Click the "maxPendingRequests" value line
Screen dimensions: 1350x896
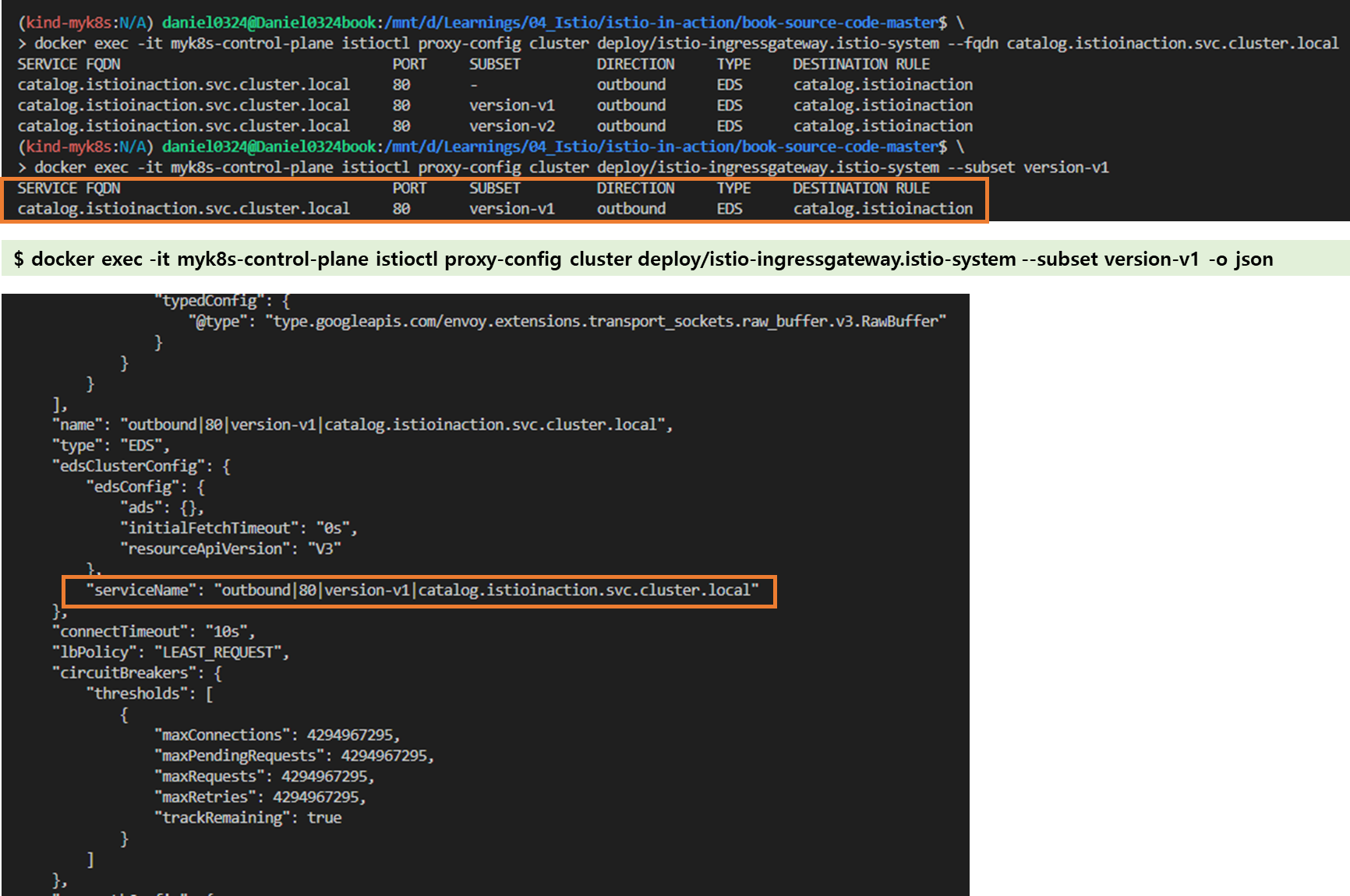295,756
